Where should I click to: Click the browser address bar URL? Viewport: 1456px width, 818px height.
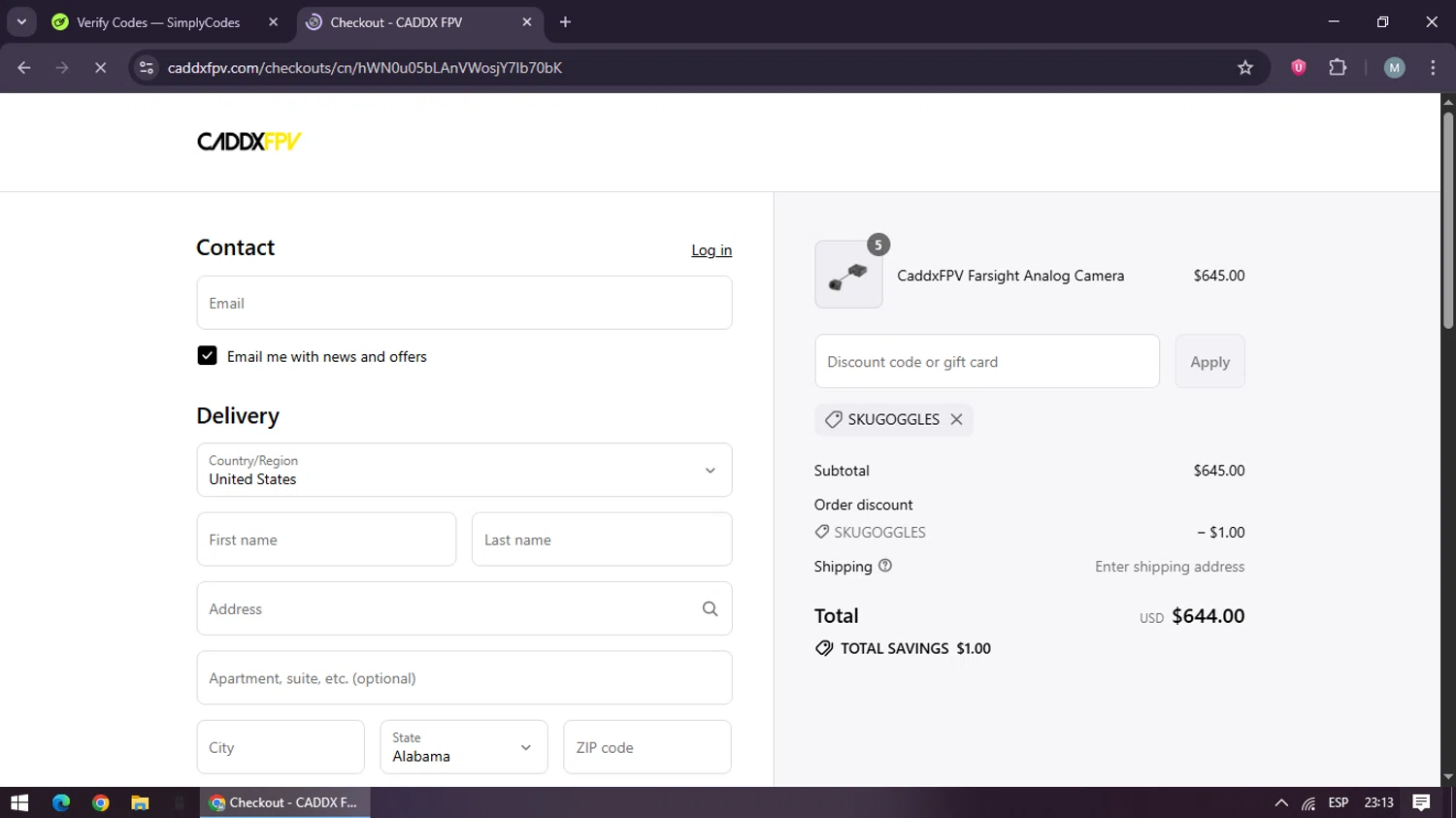[365, 68]
